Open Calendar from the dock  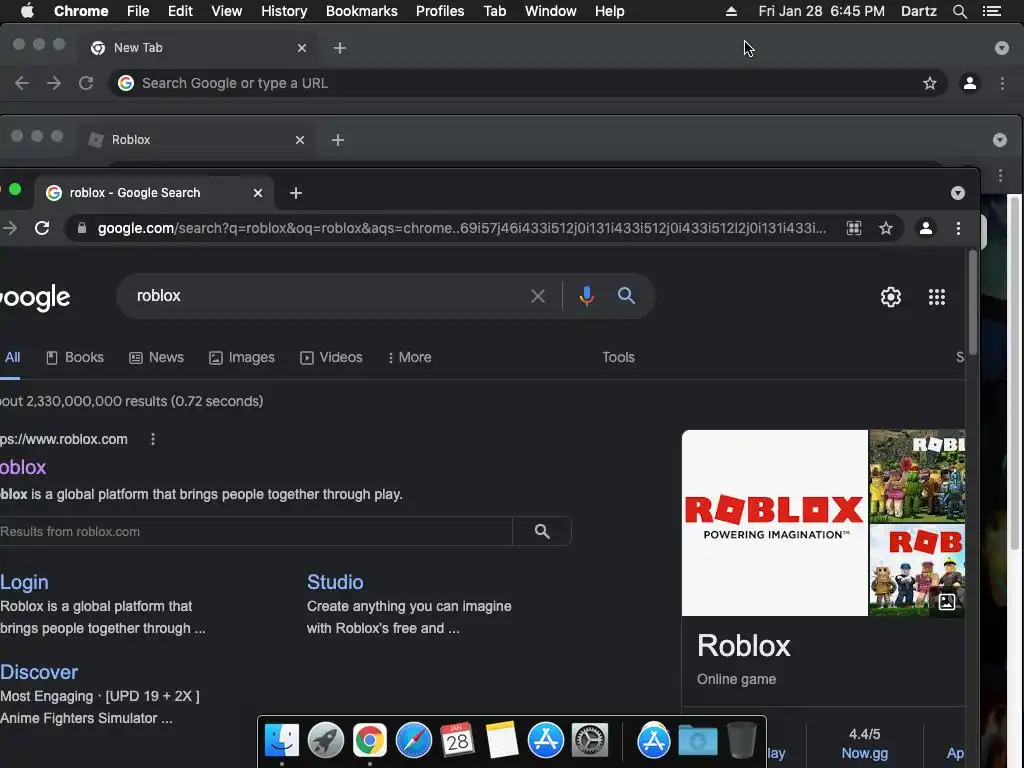click(457, 741)
